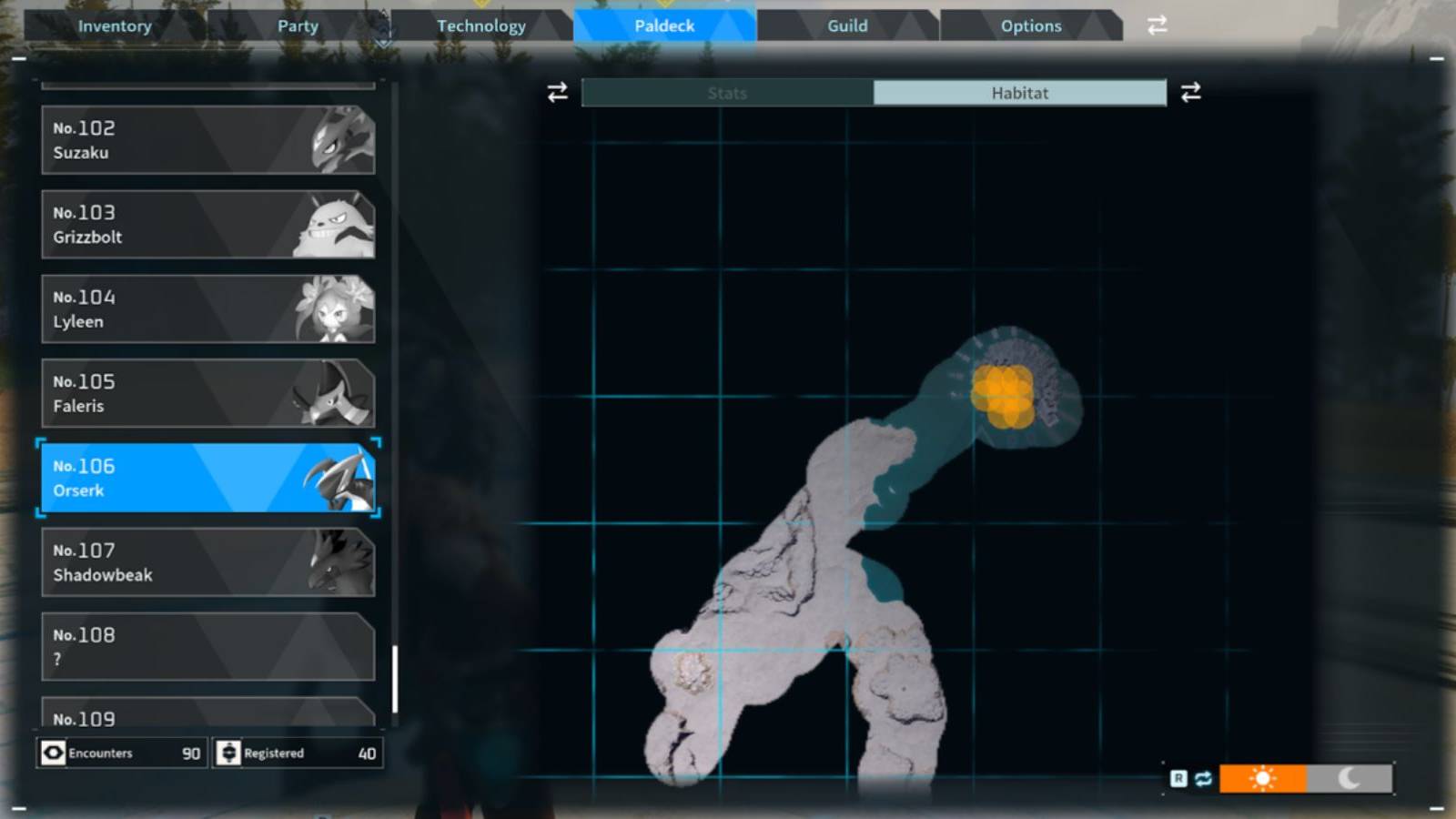Select Orserk's portrait icon in Paldeck list
This screenshot has width=1456, height=819.
(344, 478)
